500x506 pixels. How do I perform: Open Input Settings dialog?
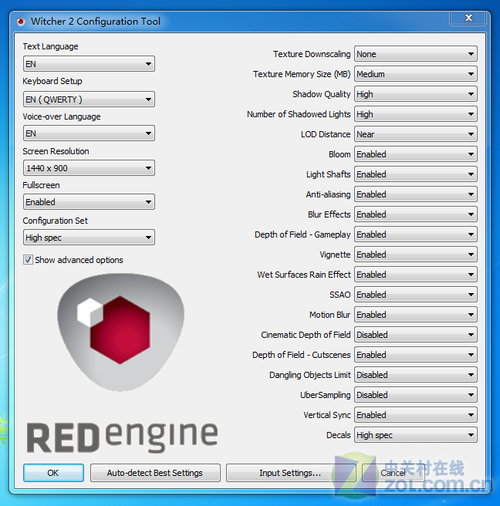(290, 473)
